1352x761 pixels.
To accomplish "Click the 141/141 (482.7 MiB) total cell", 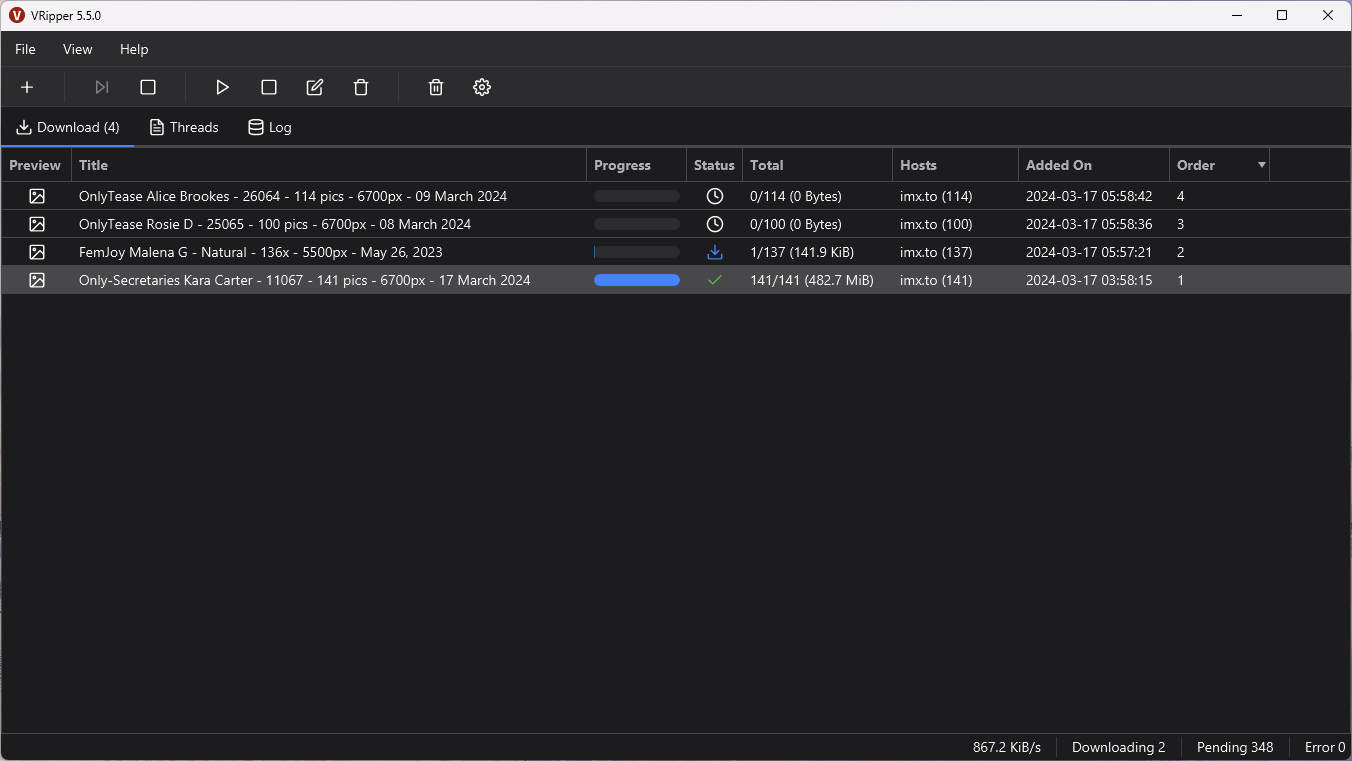I will point(812,280).
